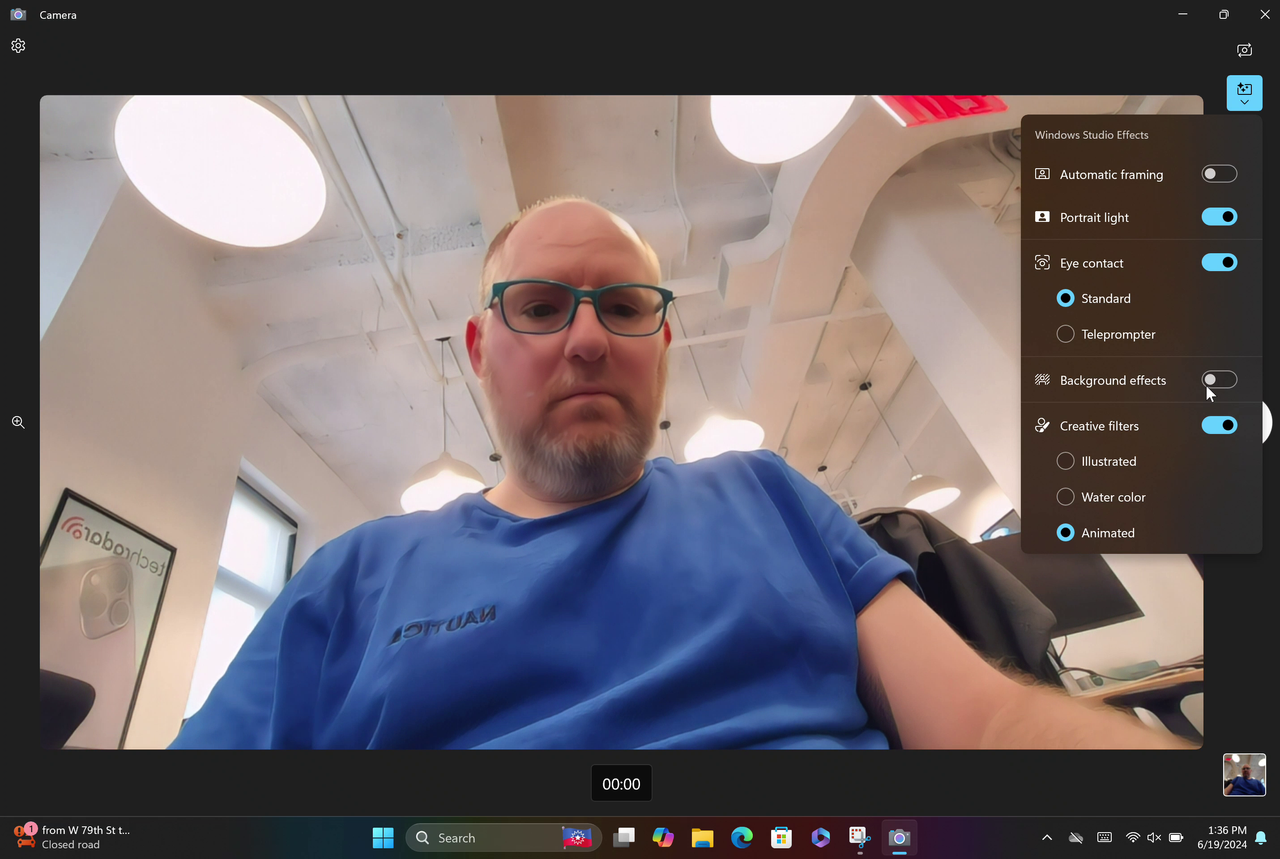Screen dimensions: 1280x859
Task: Collapse the Windows Studio Effects button
Action: pyautogui.click(x=1244, y=93)
